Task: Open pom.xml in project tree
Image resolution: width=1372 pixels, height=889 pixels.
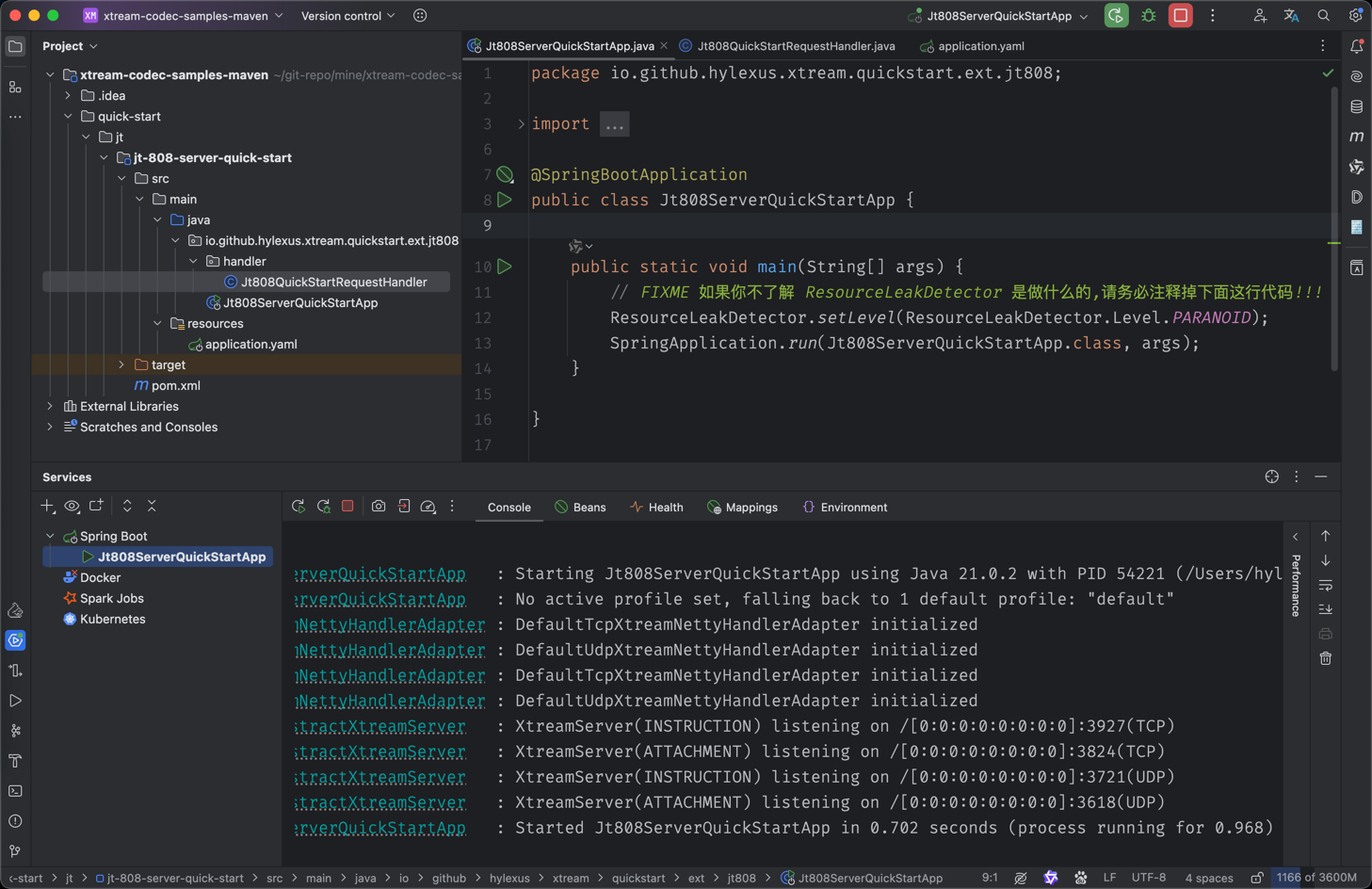Action: click(175, 385)
